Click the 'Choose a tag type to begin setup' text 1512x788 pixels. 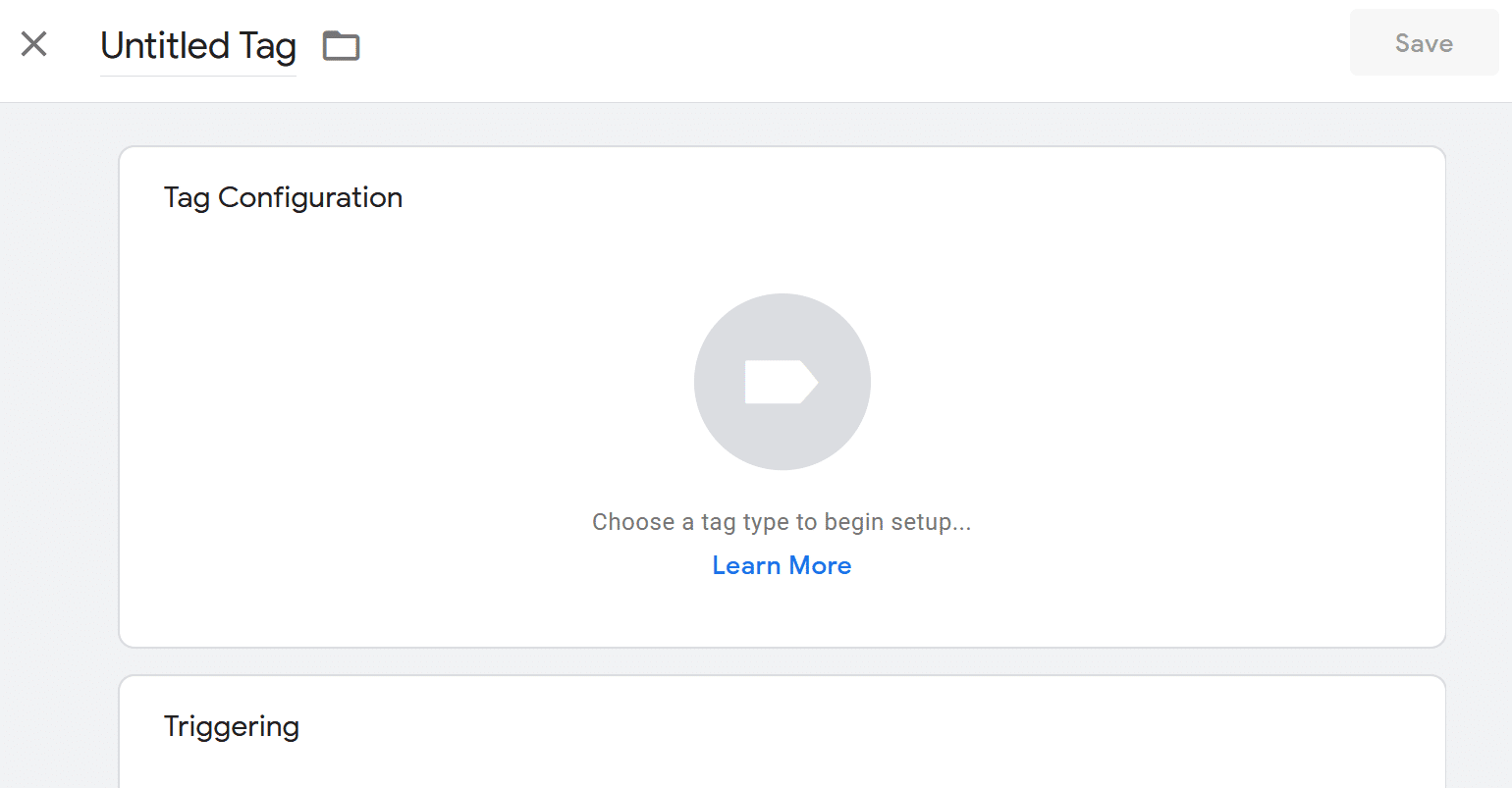click(782, 522)
